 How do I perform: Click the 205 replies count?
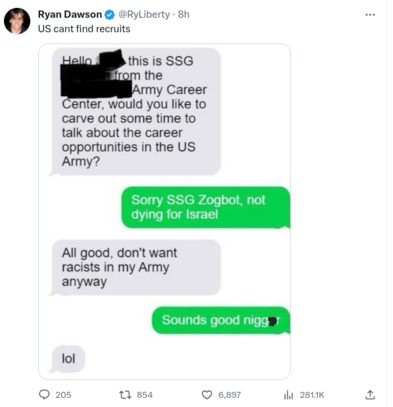coord(63,395)
